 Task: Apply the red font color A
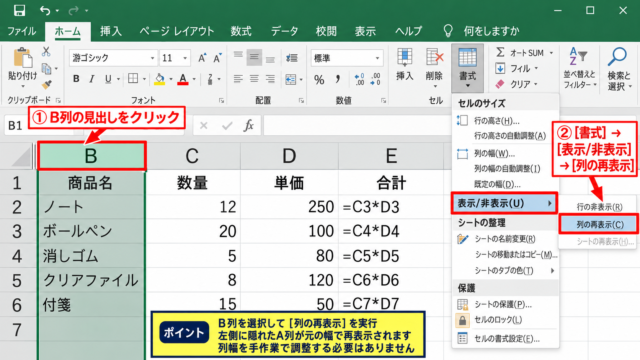[x=183, y=79]
